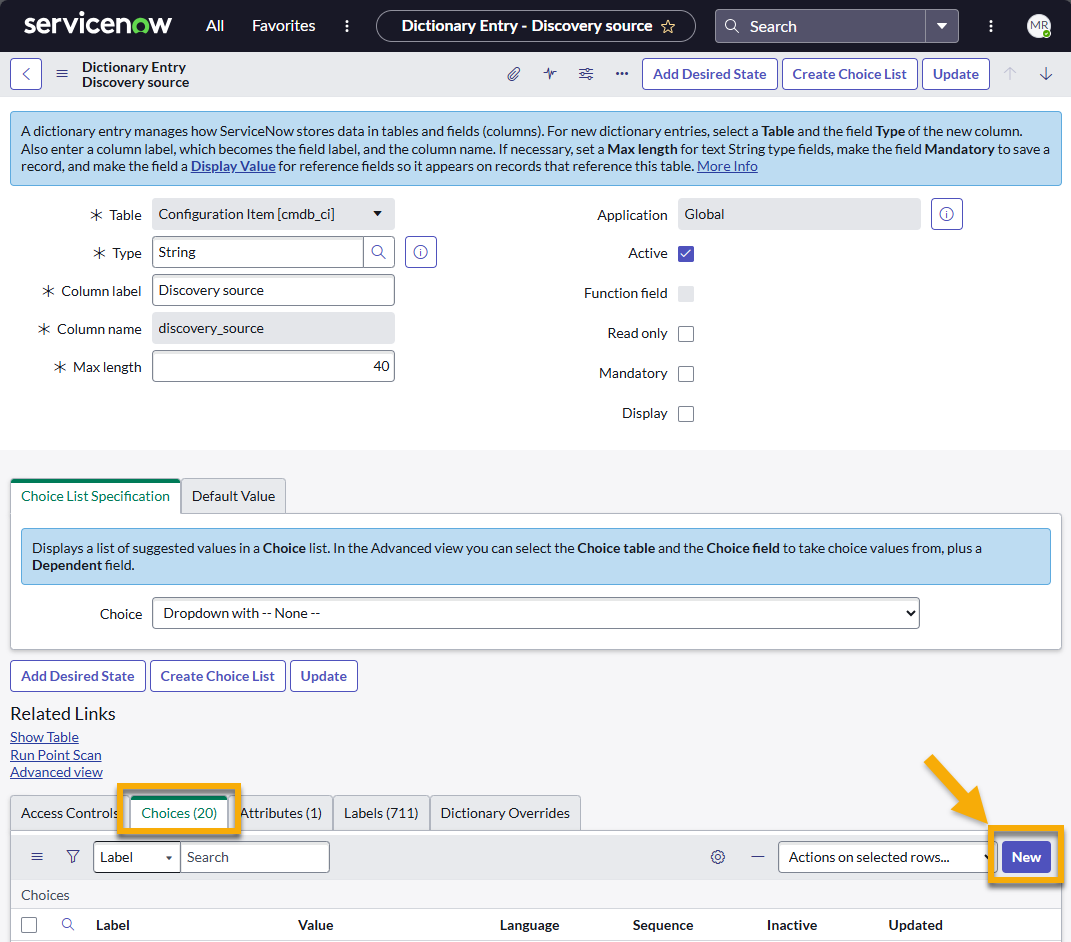1071x942 pixels.
Task: Click the Application info icon
Action: (x=946, y=214)
